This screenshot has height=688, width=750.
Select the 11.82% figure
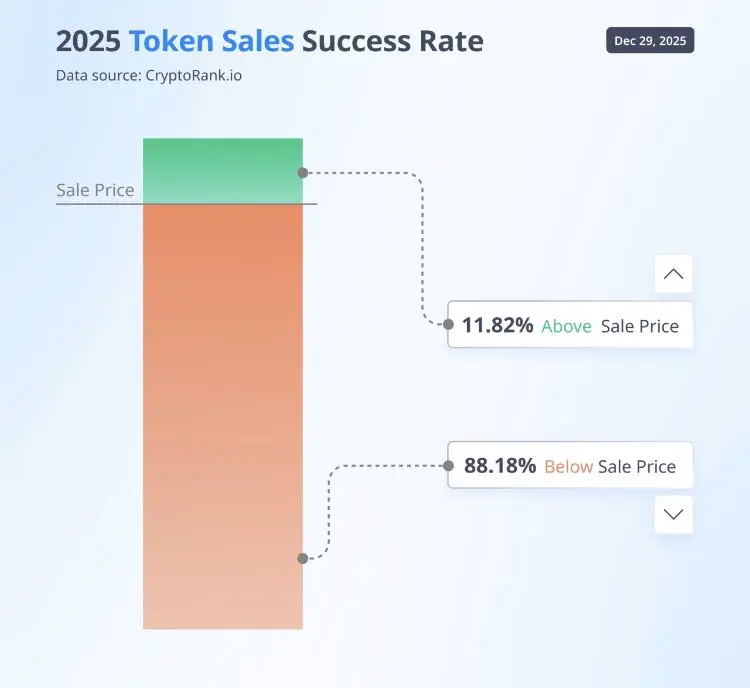tap(497, 325)
